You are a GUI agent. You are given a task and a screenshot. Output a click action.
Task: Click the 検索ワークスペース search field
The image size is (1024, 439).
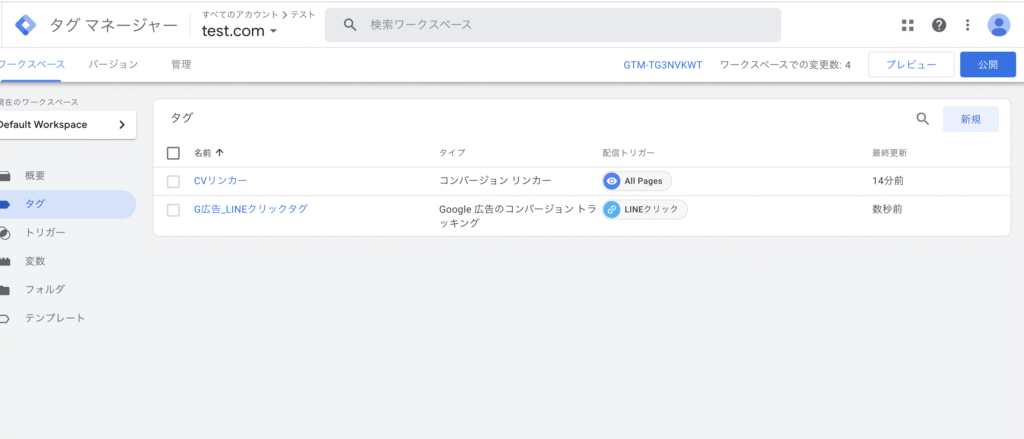(560, 25)
